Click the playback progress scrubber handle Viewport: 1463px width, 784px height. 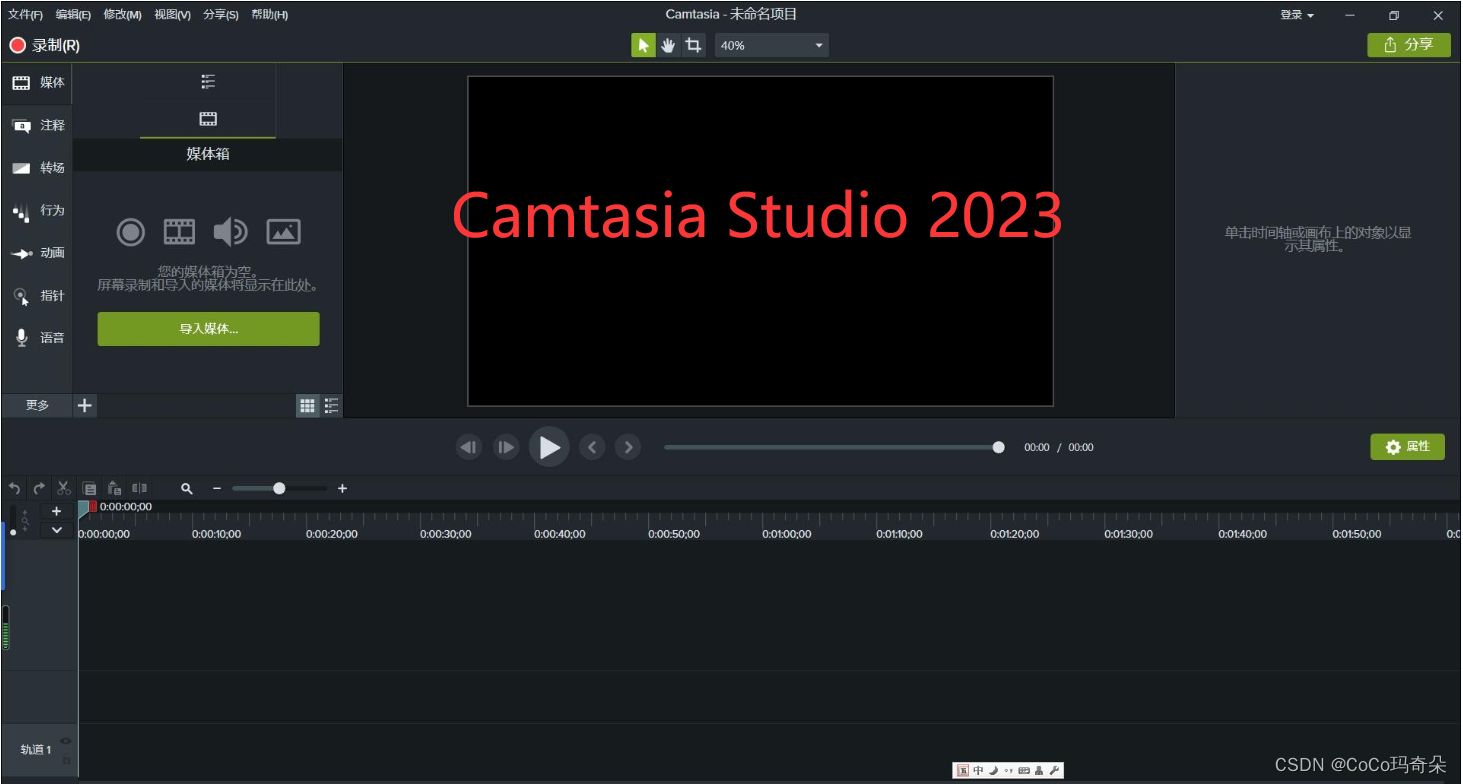click(998, 447)
